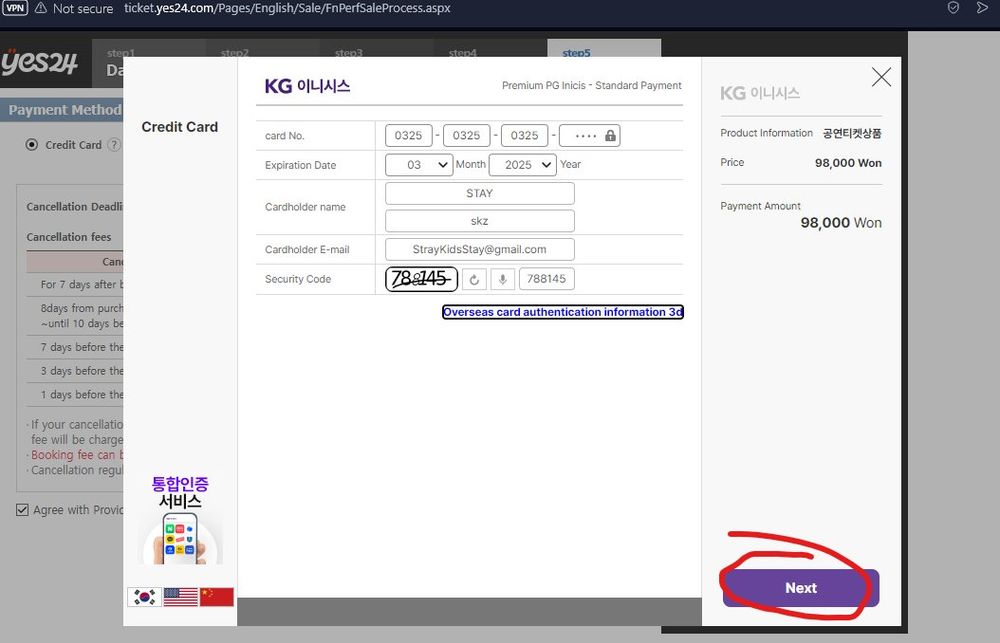Open the expiration Month dropdown
Screen dimensions: 1000x643
419,165
